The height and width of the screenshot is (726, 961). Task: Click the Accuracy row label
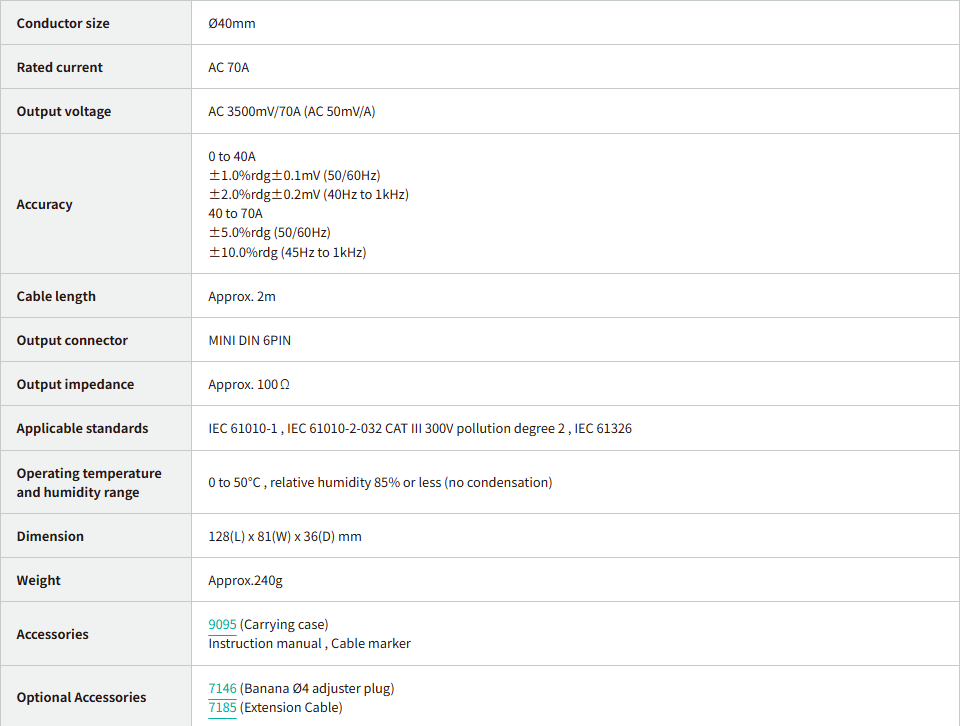[x=44, y=204]
